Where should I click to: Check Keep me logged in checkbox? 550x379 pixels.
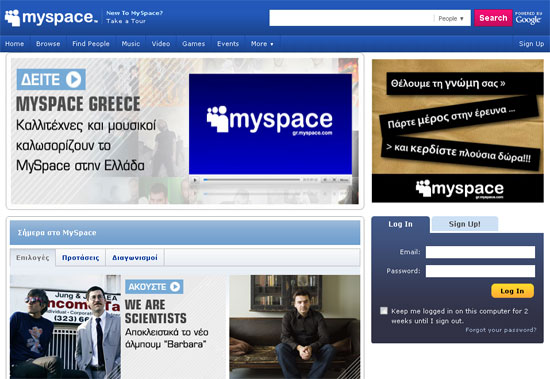click(x=384, y=311)
